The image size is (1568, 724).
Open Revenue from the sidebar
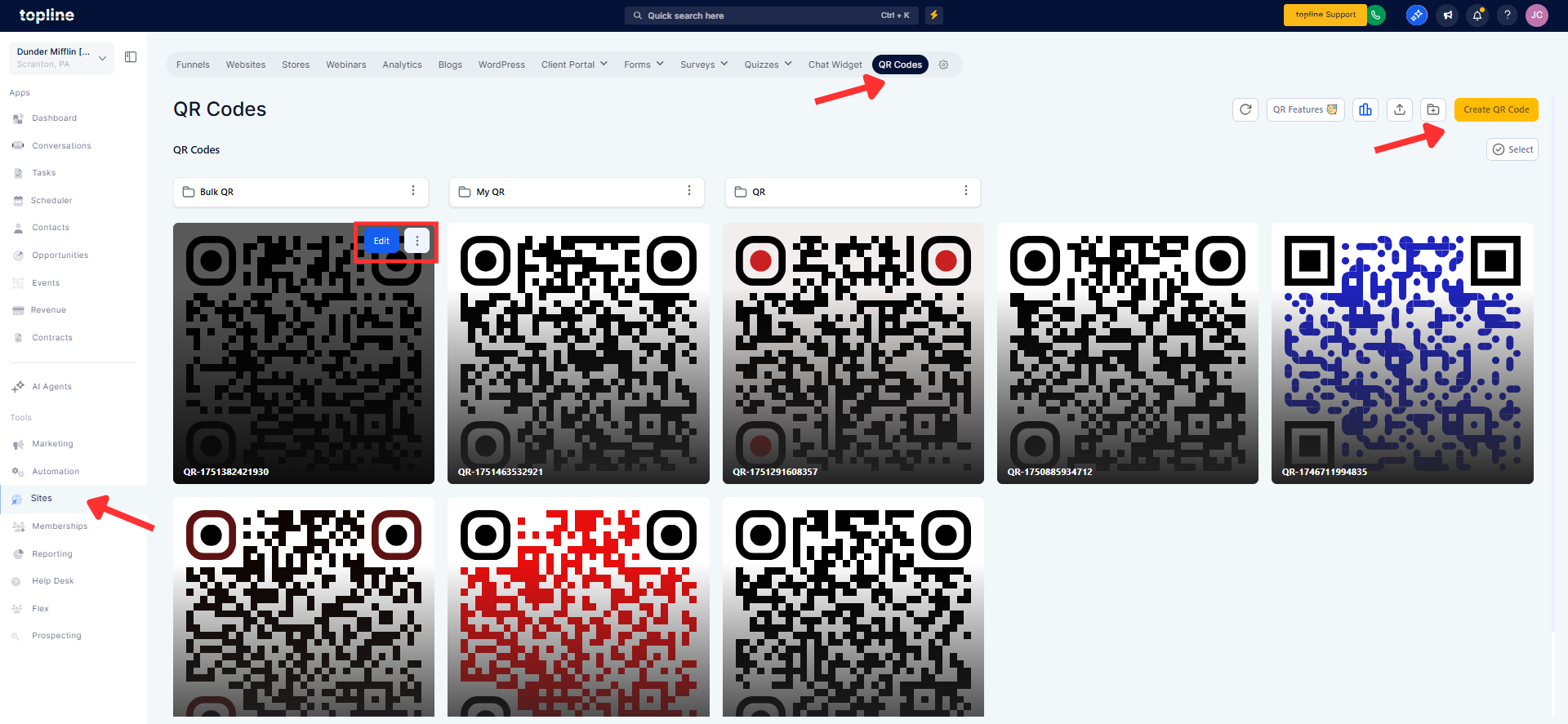point(48,310)
